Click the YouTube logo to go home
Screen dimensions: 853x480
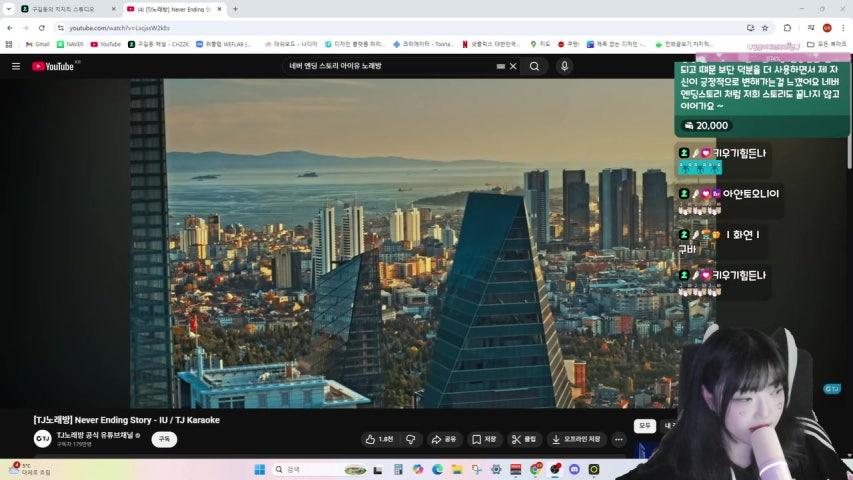click(x=54, y=66)
